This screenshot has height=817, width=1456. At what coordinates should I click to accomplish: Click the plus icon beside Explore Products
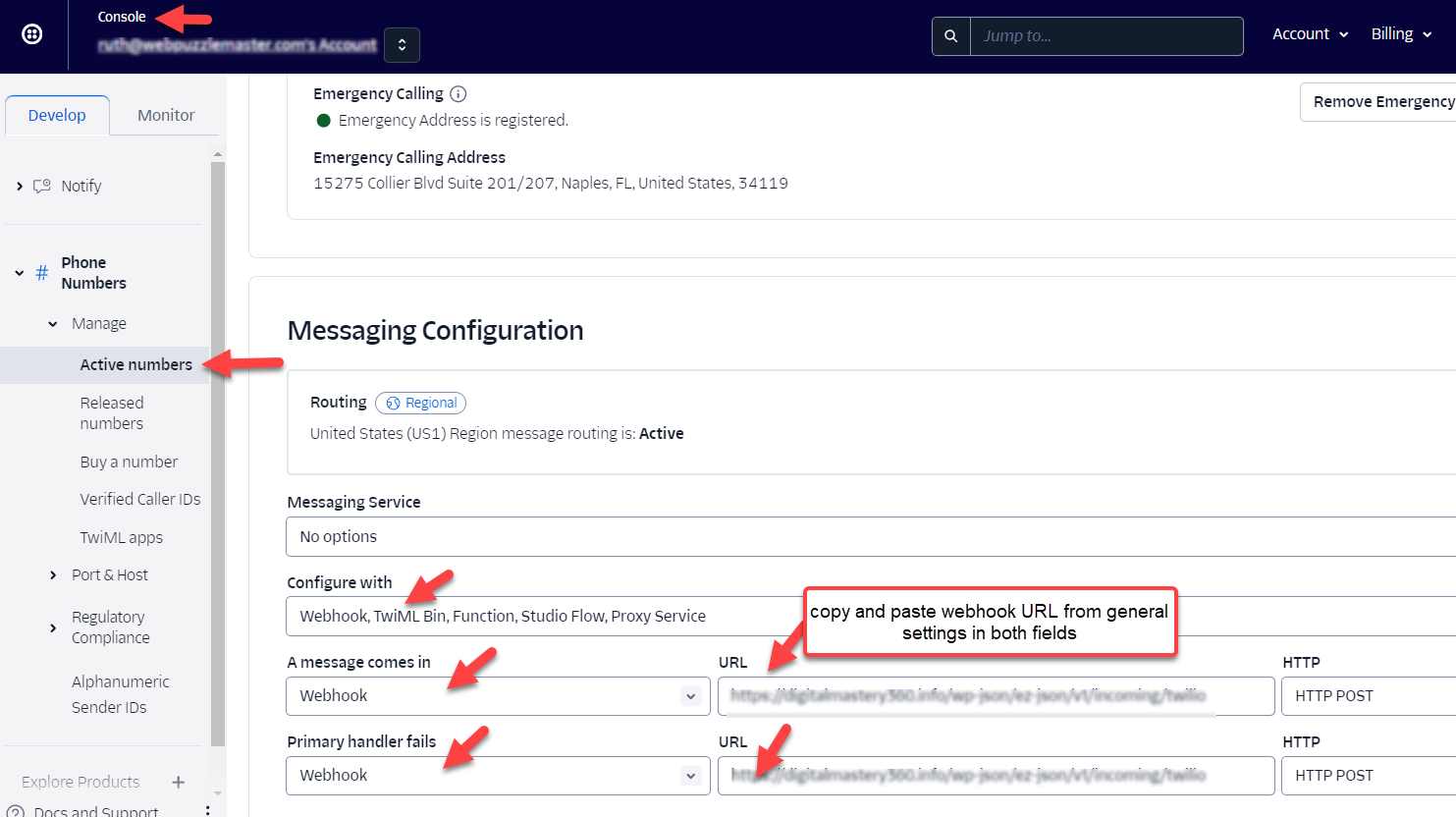pyautogui.click(x=178, y=782)
